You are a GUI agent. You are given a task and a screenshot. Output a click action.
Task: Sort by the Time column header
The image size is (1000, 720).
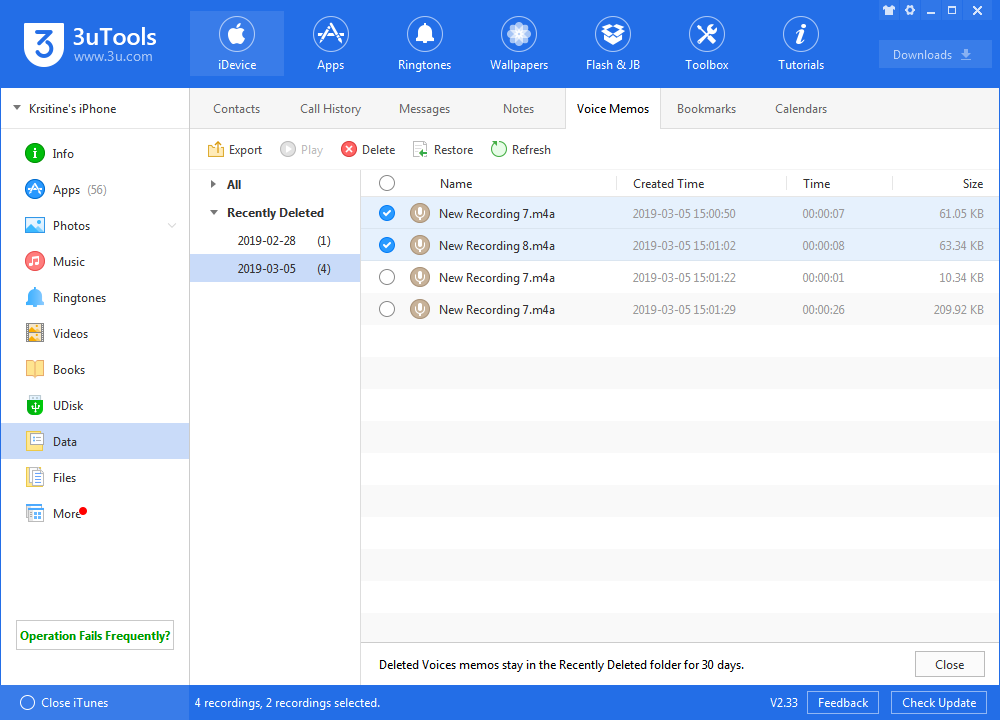click(816, 184)
